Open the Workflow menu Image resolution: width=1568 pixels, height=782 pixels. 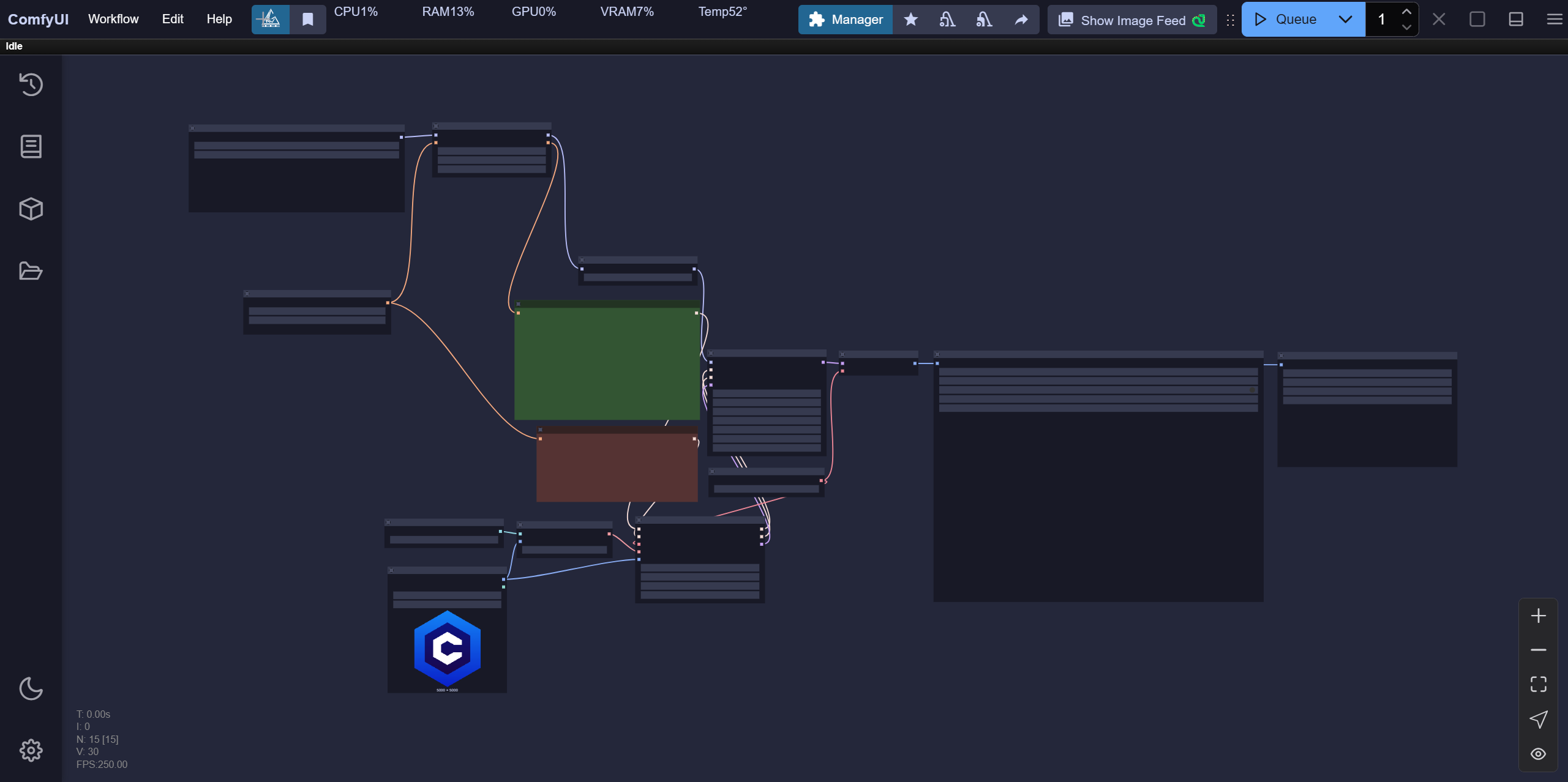[113, 19]
